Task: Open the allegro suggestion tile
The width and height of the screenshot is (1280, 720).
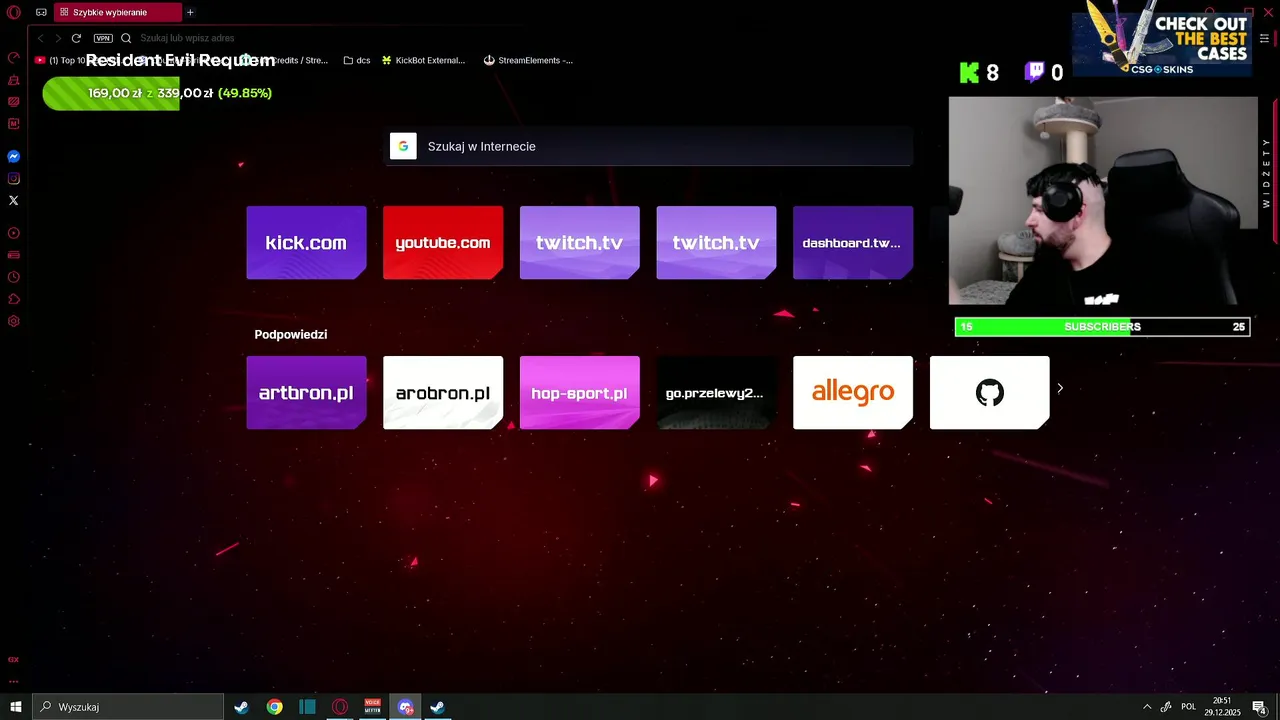Action: [853, 393]
